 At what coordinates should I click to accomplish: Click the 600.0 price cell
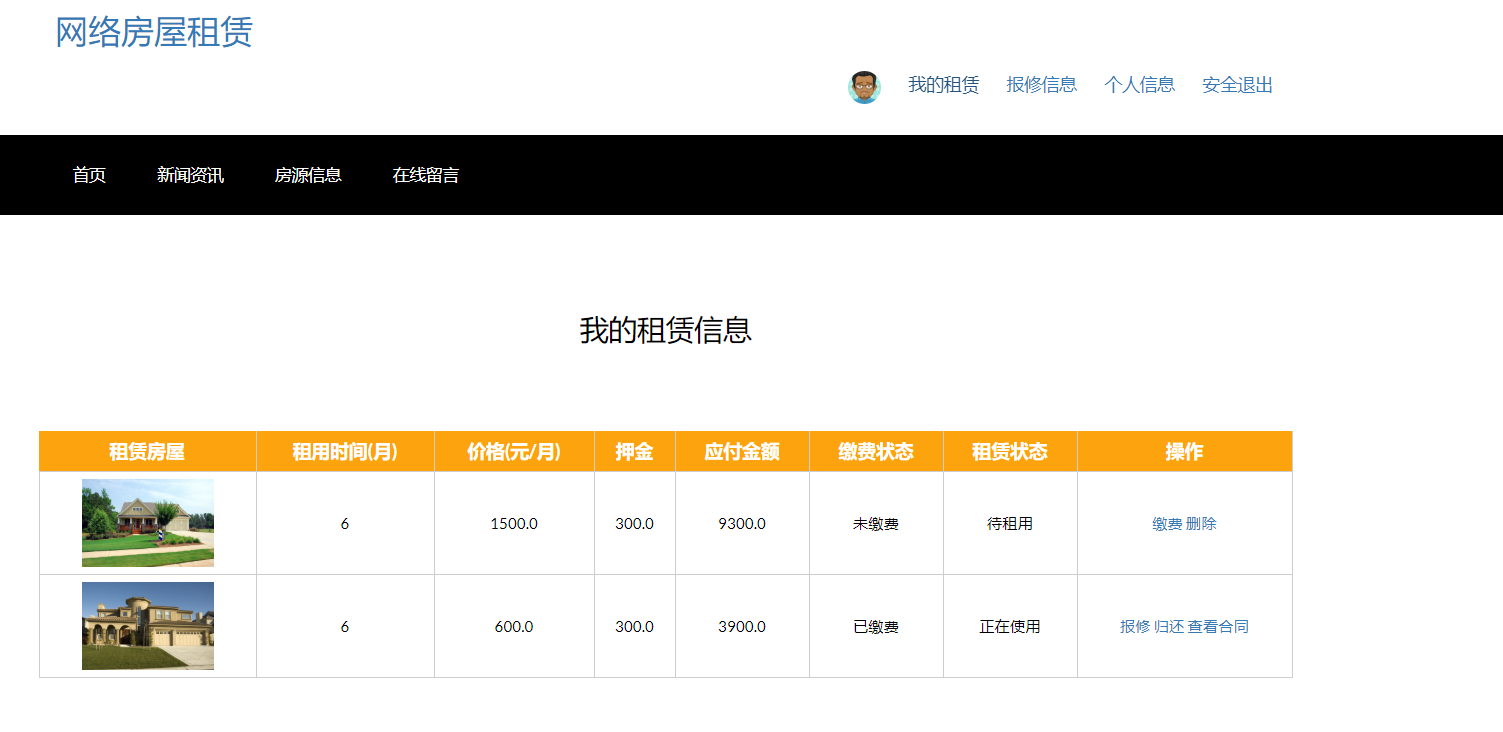pyautogui.click(x=514, y=627)
